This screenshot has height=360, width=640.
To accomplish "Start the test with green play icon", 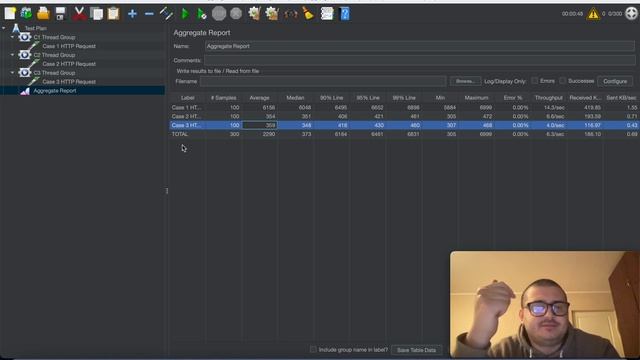I will [x=184, y=14].
